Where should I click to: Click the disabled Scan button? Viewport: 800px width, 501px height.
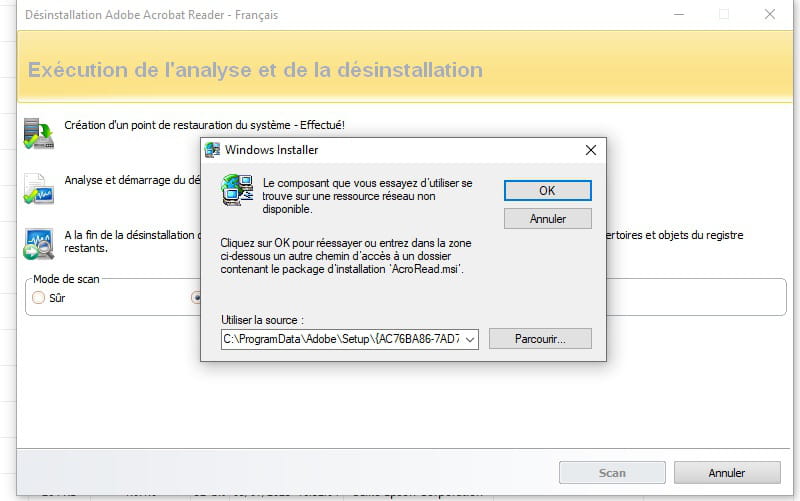[612, 473]
